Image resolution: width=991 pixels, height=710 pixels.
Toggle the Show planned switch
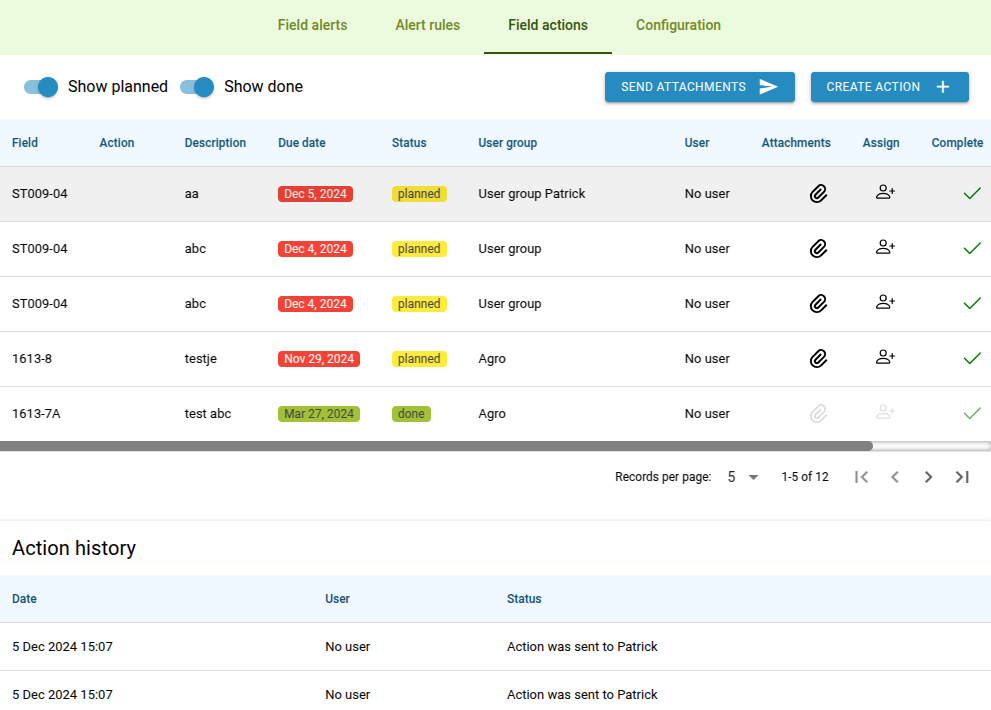point(41,87)
